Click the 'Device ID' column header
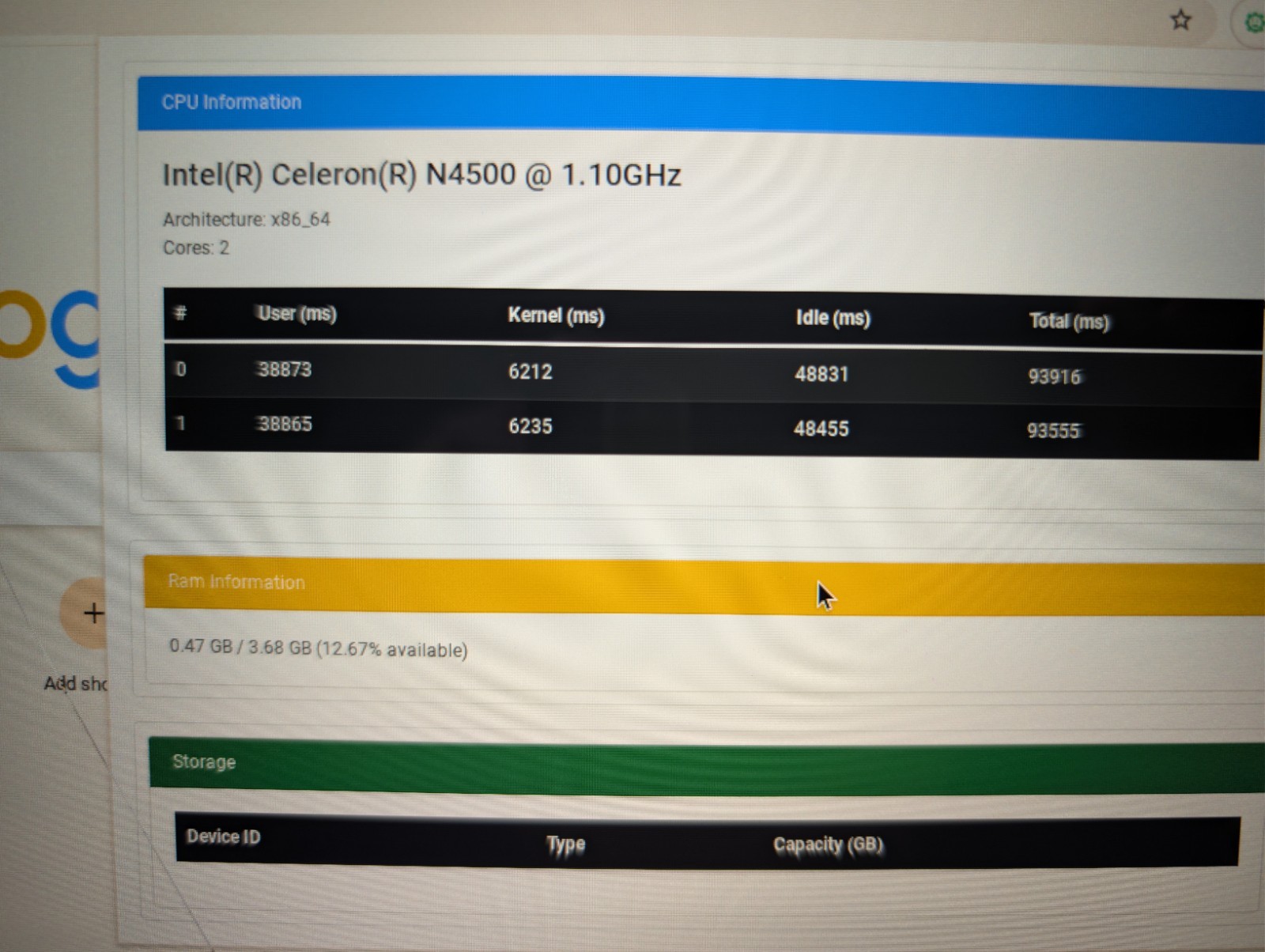This screenshot has height=952, width=1265. [x=223, y=837]
